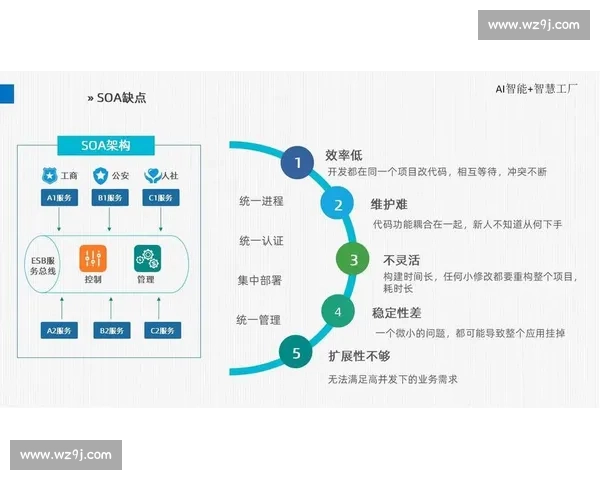Click the number 5 circle
600x480 pixels.
point(296,352)
